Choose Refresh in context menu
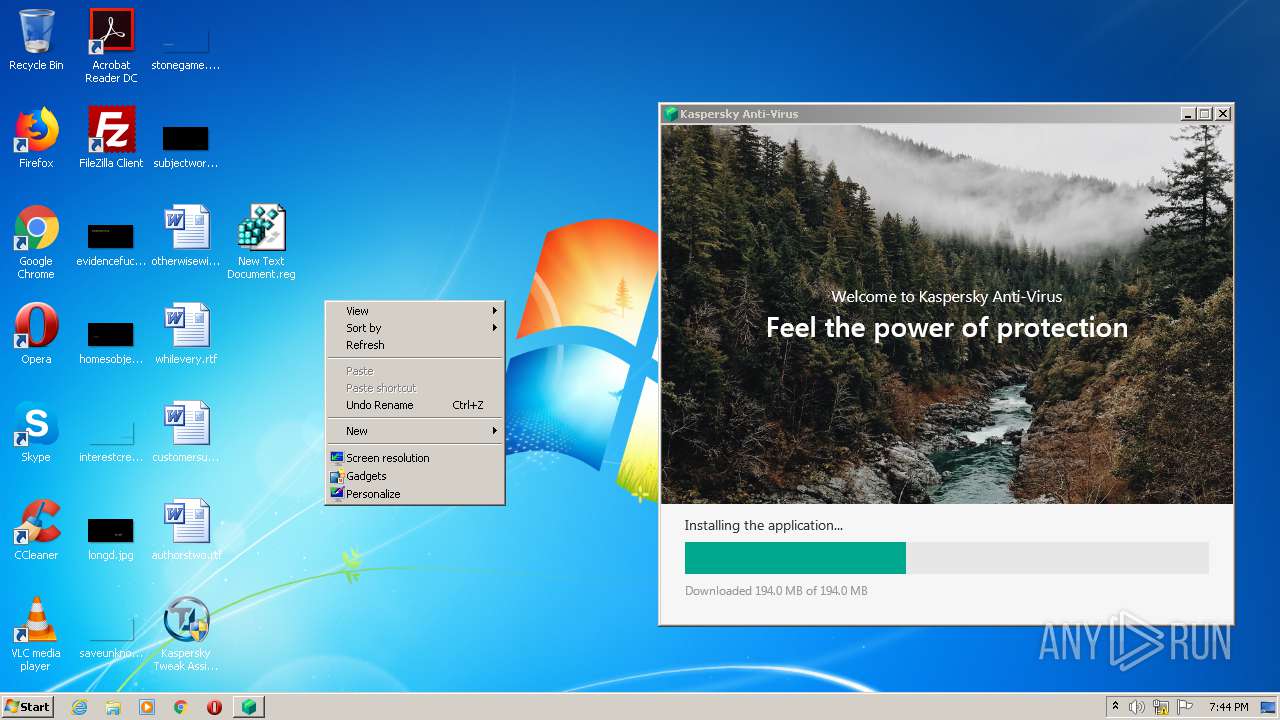Viewport: 1280px width, 720px height. point(415,345)
